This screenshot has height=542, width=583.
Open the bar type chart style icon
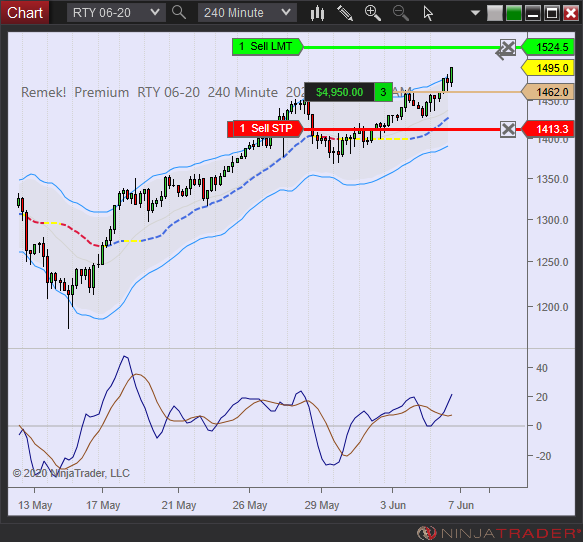click(x=318, y=13)
